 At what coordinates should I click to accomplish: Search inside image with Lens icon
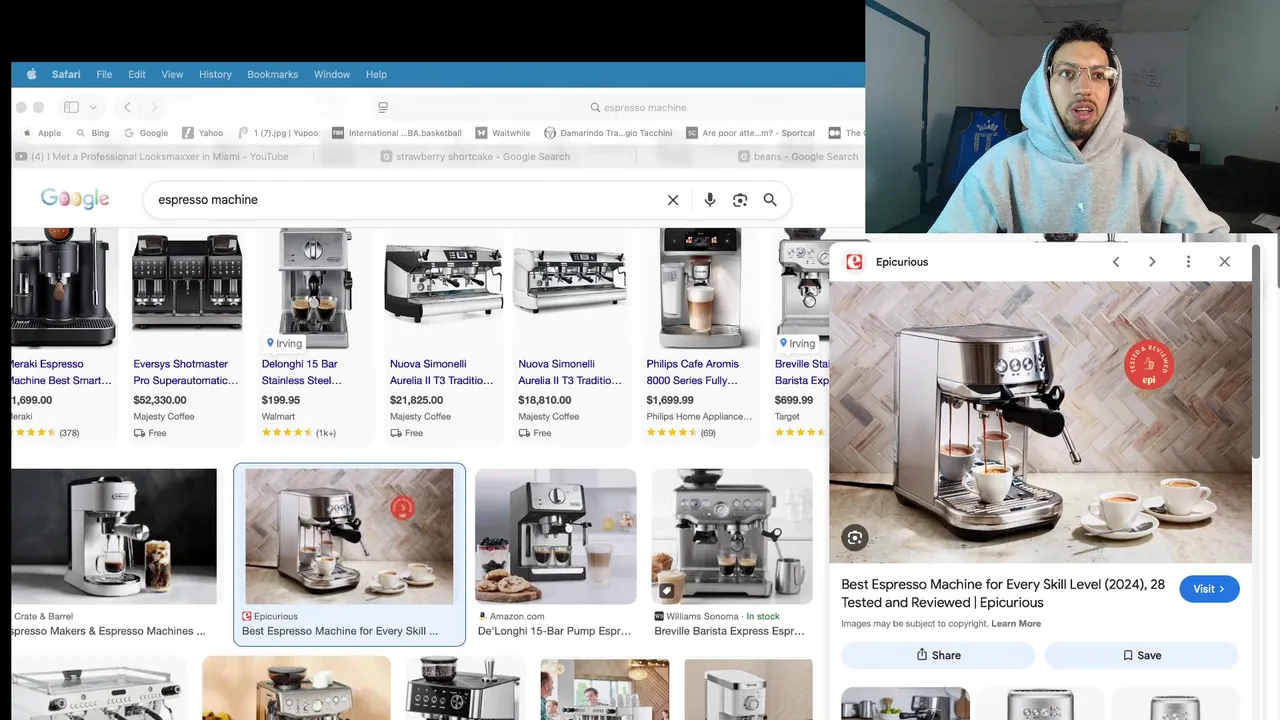pos(854,538)
